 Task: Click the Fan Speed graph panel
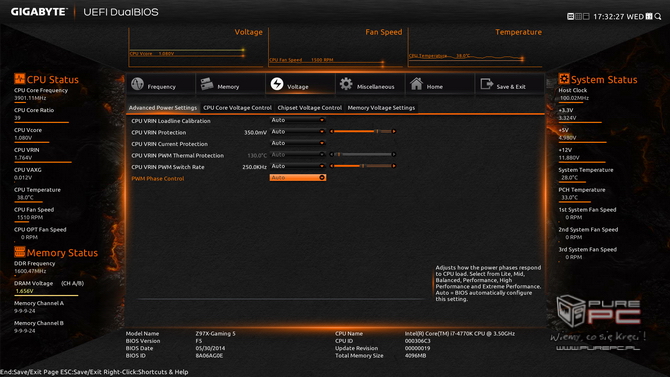point(335,47)
